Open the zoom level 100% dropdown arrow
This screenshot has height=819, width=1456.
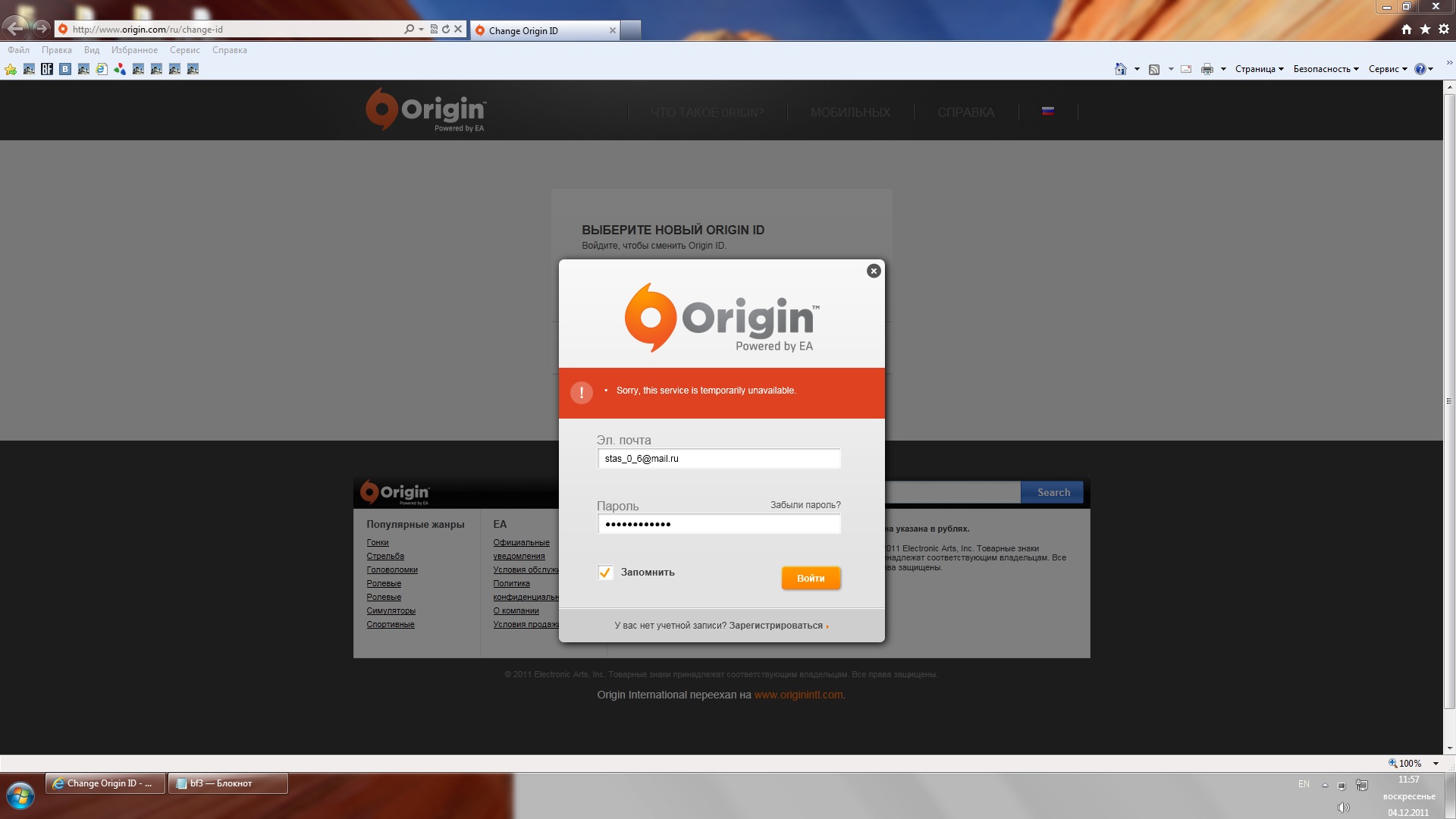[1436, 764]
